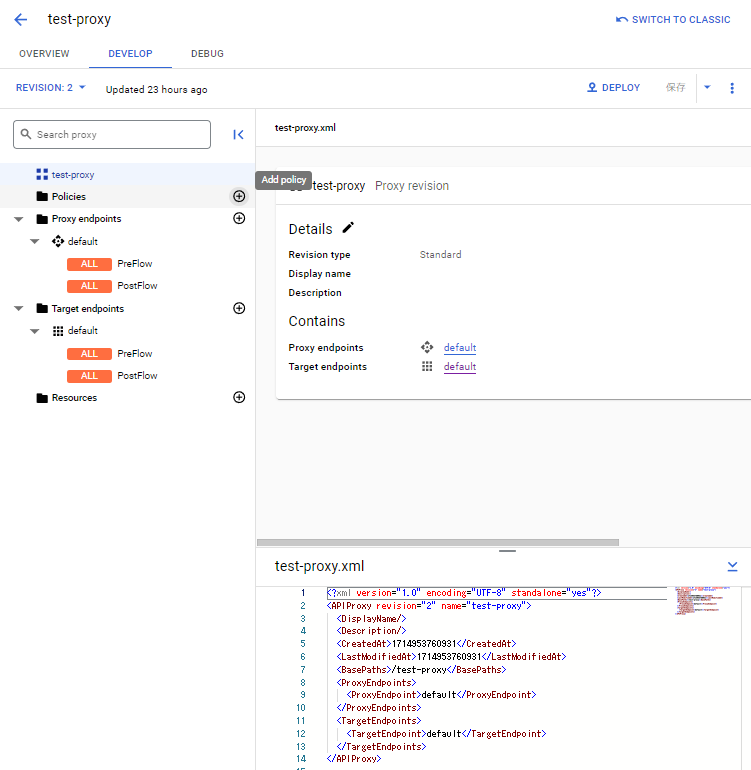Click the LastModifiedAt line in editor

451,657
